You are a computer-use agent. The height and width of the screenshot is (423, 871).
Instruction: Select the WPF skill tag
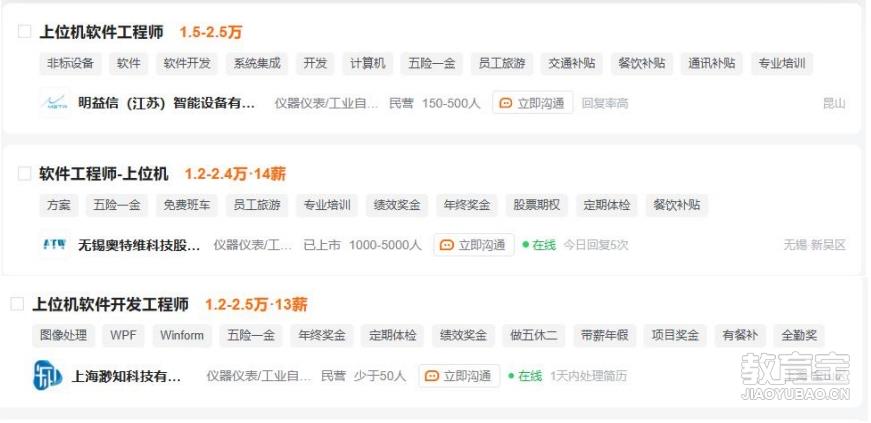click(123, 335)
